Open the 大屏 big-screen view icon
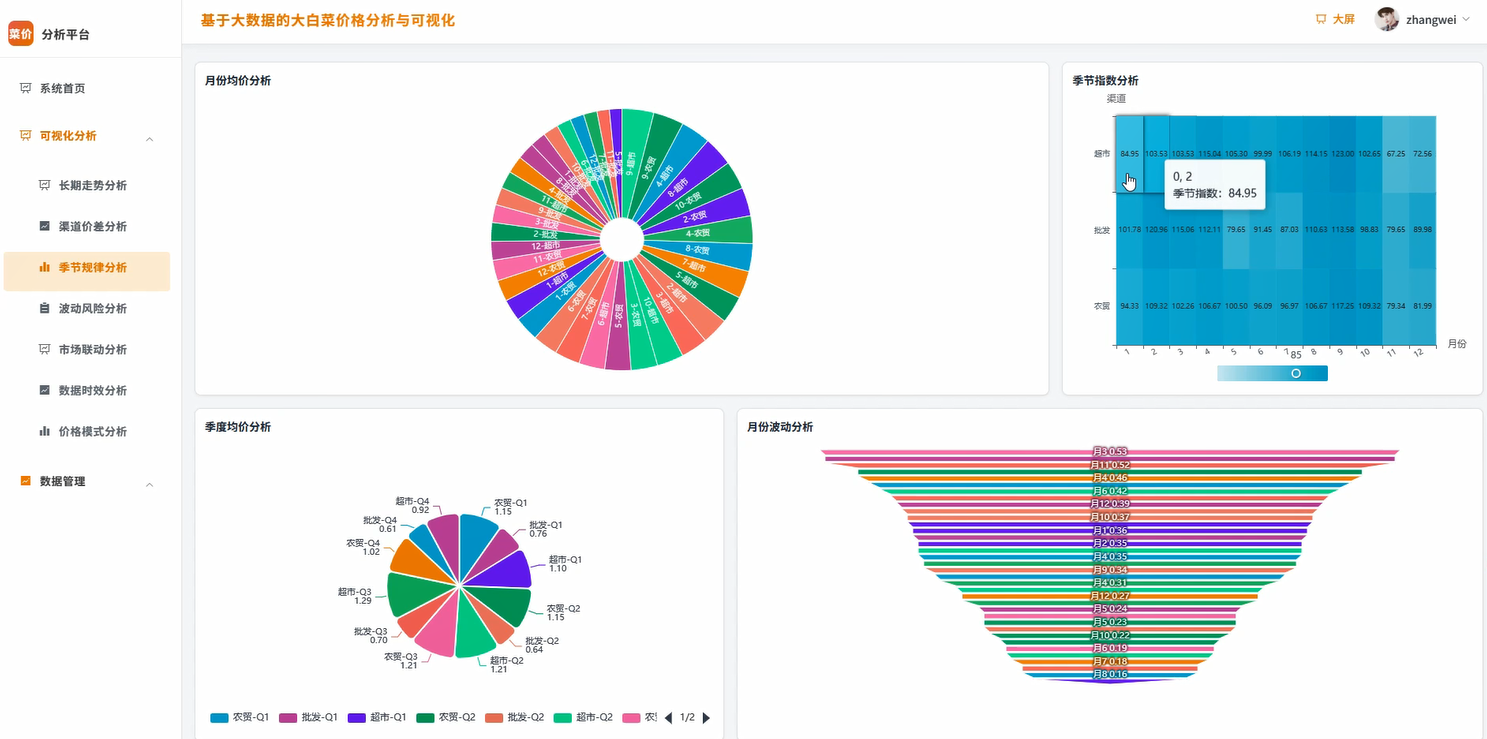The image size is (1487, 739). click(x=1321, y=19)
